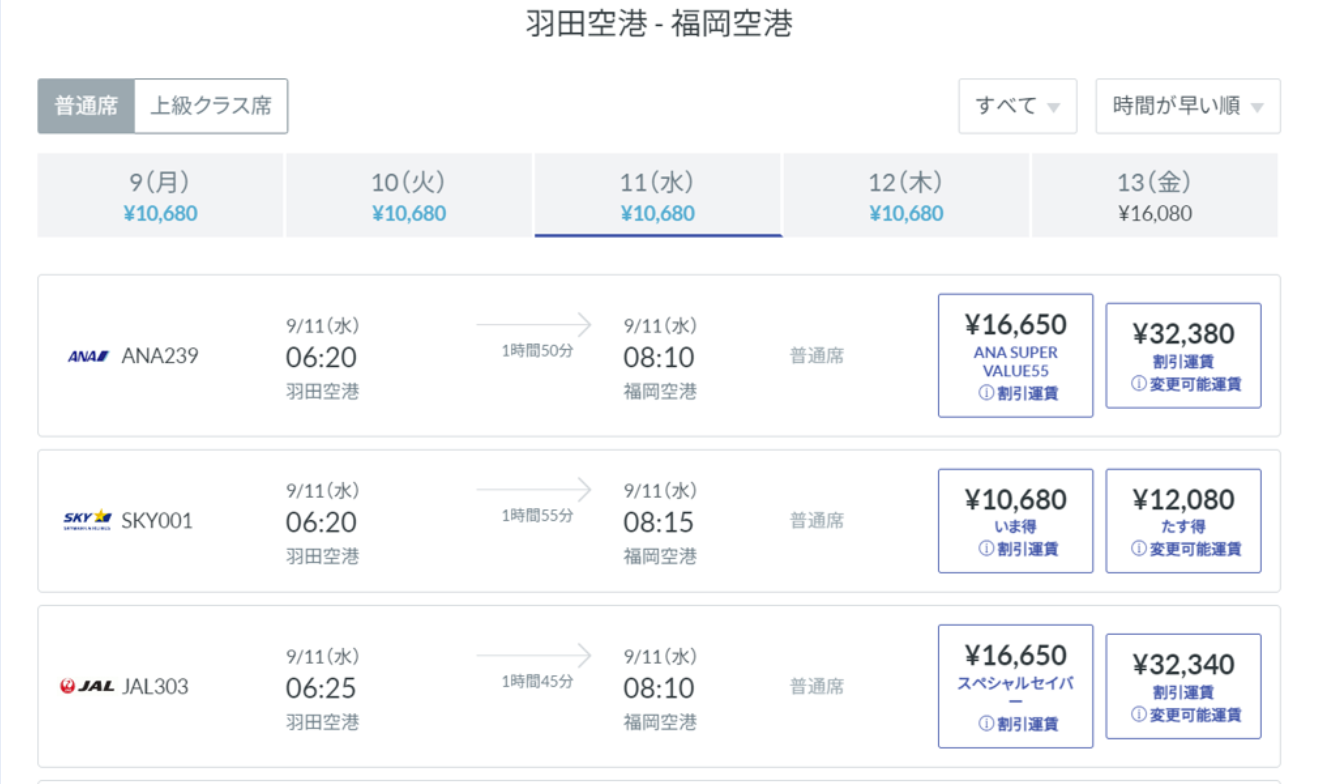Select the 9(月) date tab
The image size is (1319, 784).
point(160,195)
